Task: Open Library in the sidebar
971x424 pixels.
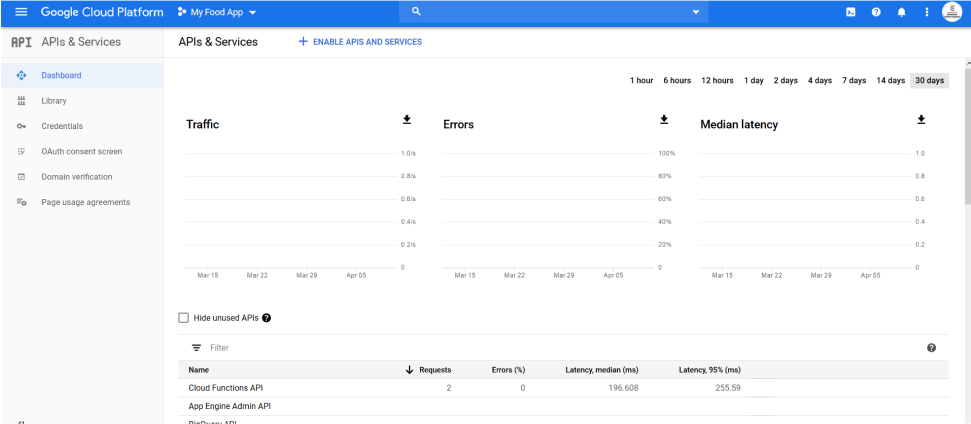Action: tap(54, 101)
